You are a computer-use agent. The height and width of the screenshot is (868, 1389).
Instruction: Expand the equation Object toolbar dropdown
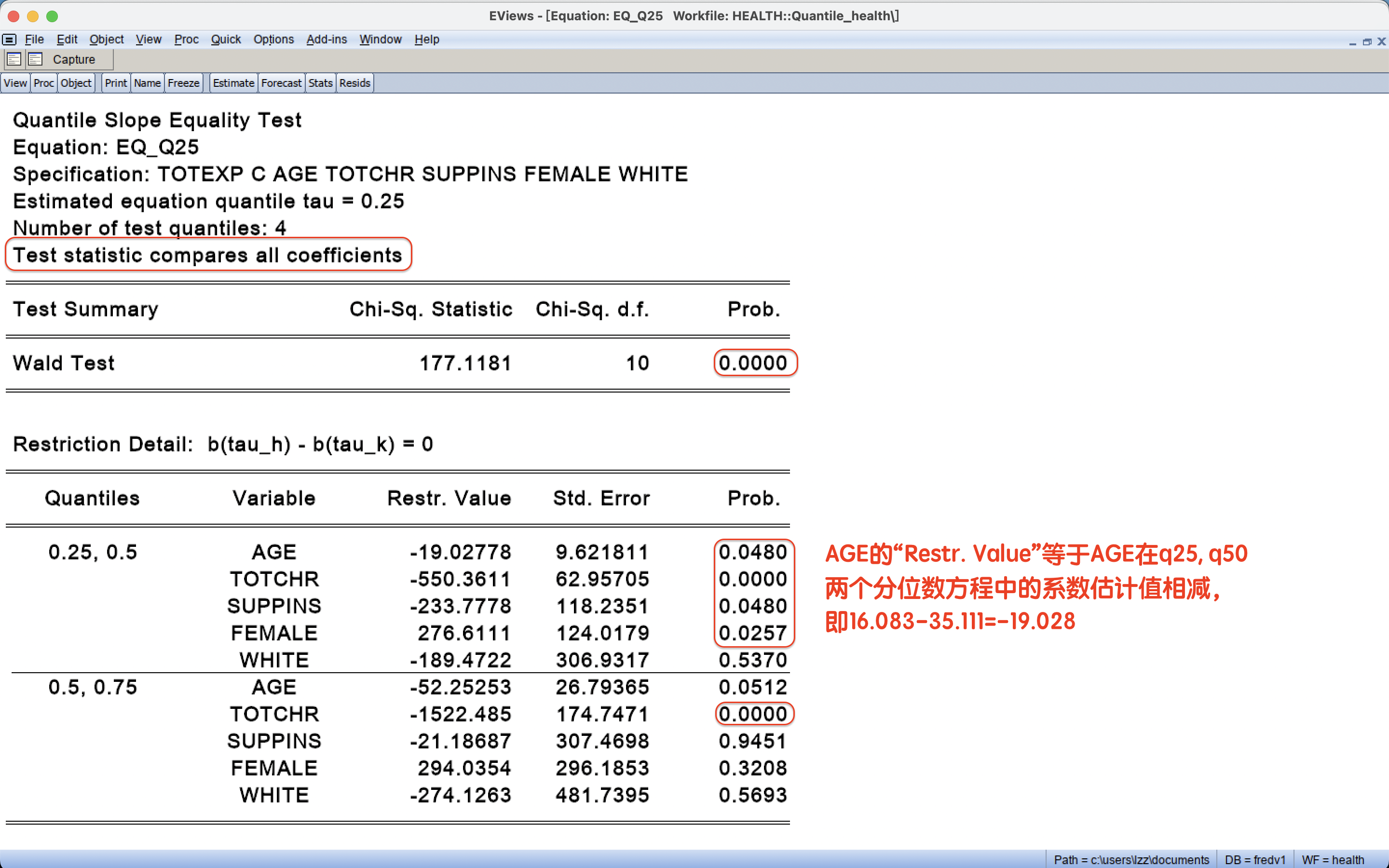76,82
